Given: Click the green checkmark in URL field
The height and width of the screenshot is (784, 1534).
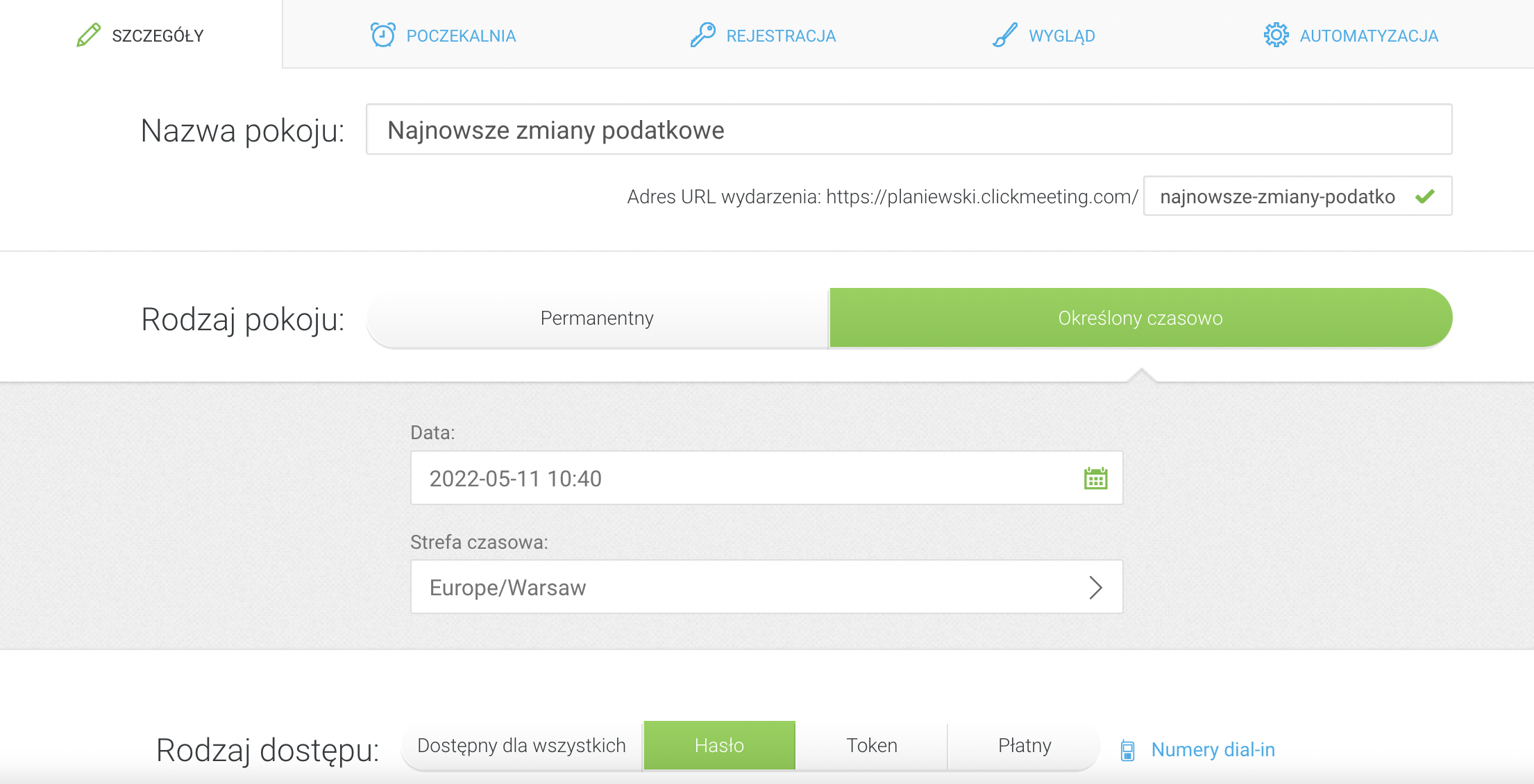Looking at the screenshot, I should coord(1424,197).
